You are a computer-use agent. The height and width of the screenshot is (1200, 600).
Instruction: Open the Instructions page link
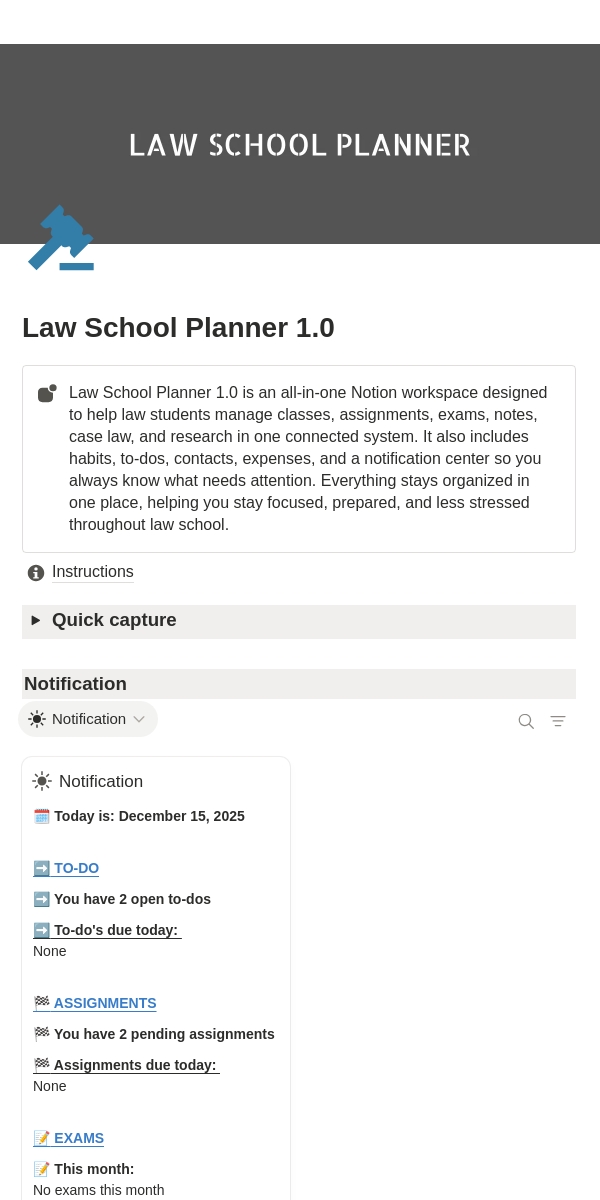(x=92, y=572)
